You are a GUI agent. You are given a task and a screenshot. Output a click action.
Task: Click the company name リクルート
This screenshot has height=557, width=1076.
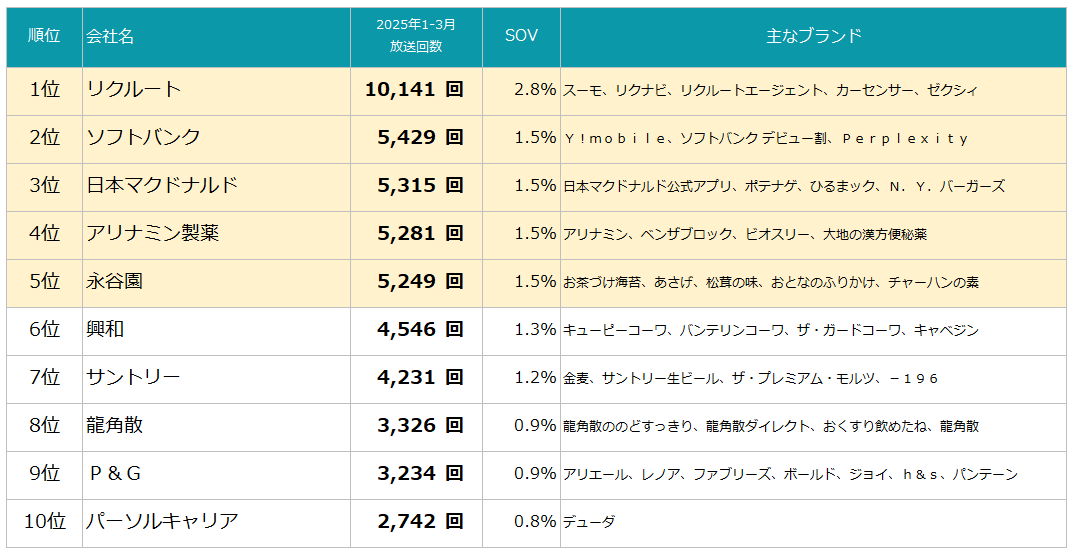coord(134,90)
